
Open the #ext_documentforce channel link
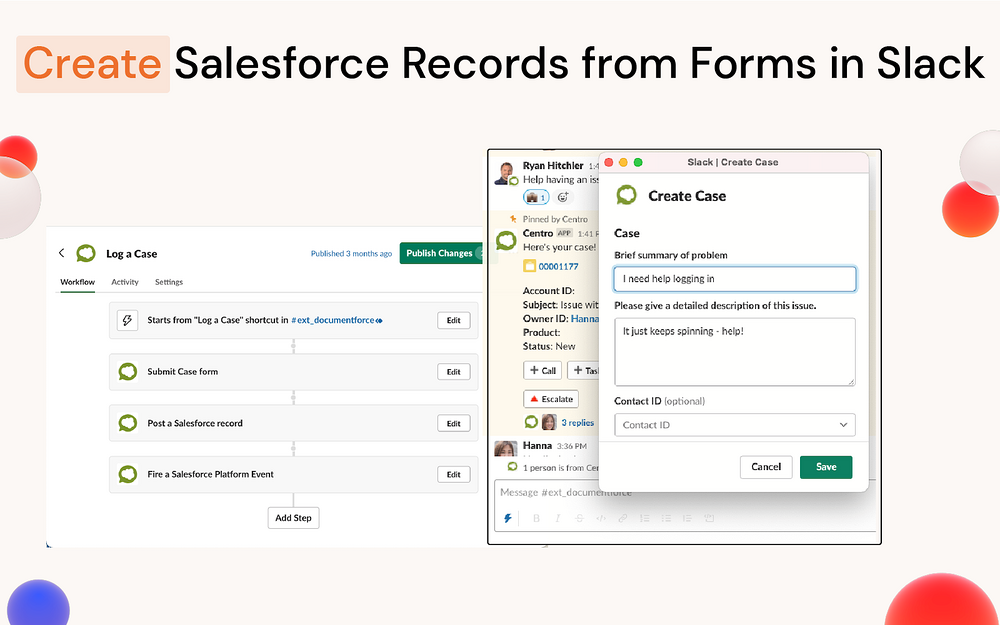tap(337, 320)
